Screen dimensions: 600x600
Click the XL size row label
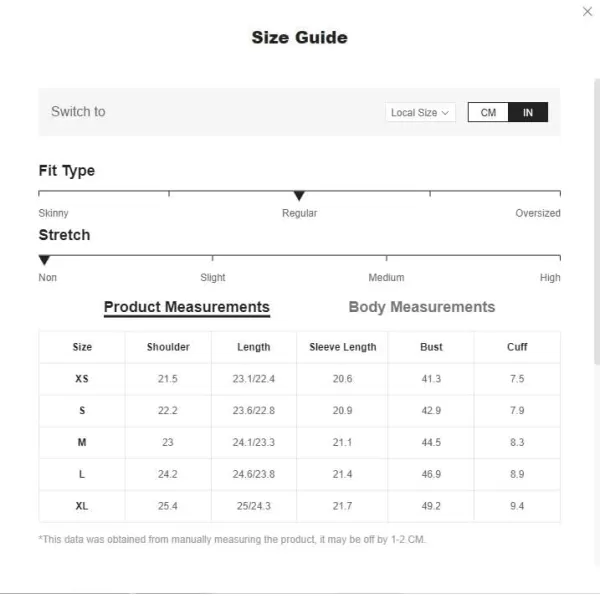pyautogui.click(x=82, y=506)
